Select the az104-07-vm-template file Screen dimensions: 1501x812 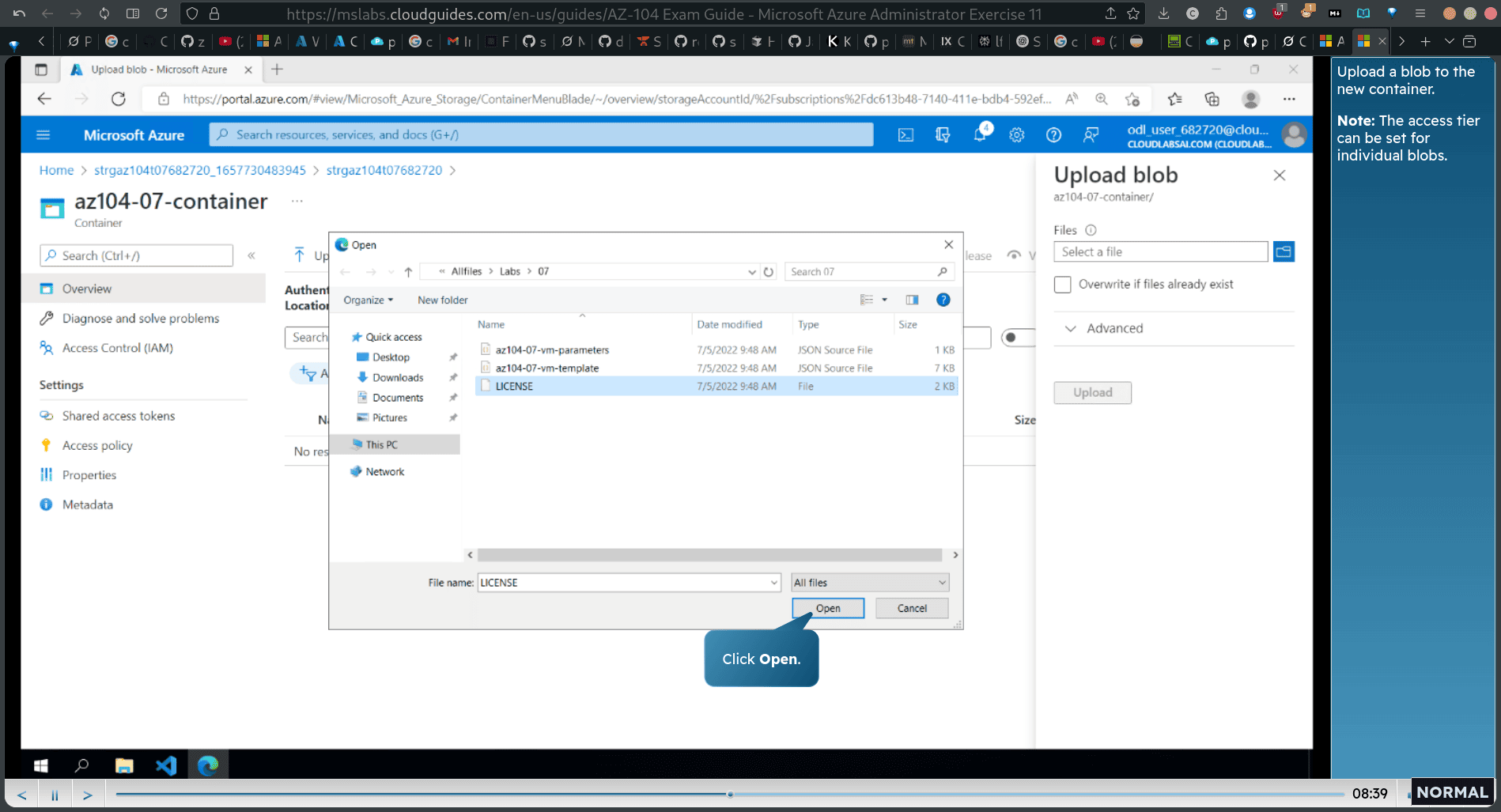pos(716,368)
